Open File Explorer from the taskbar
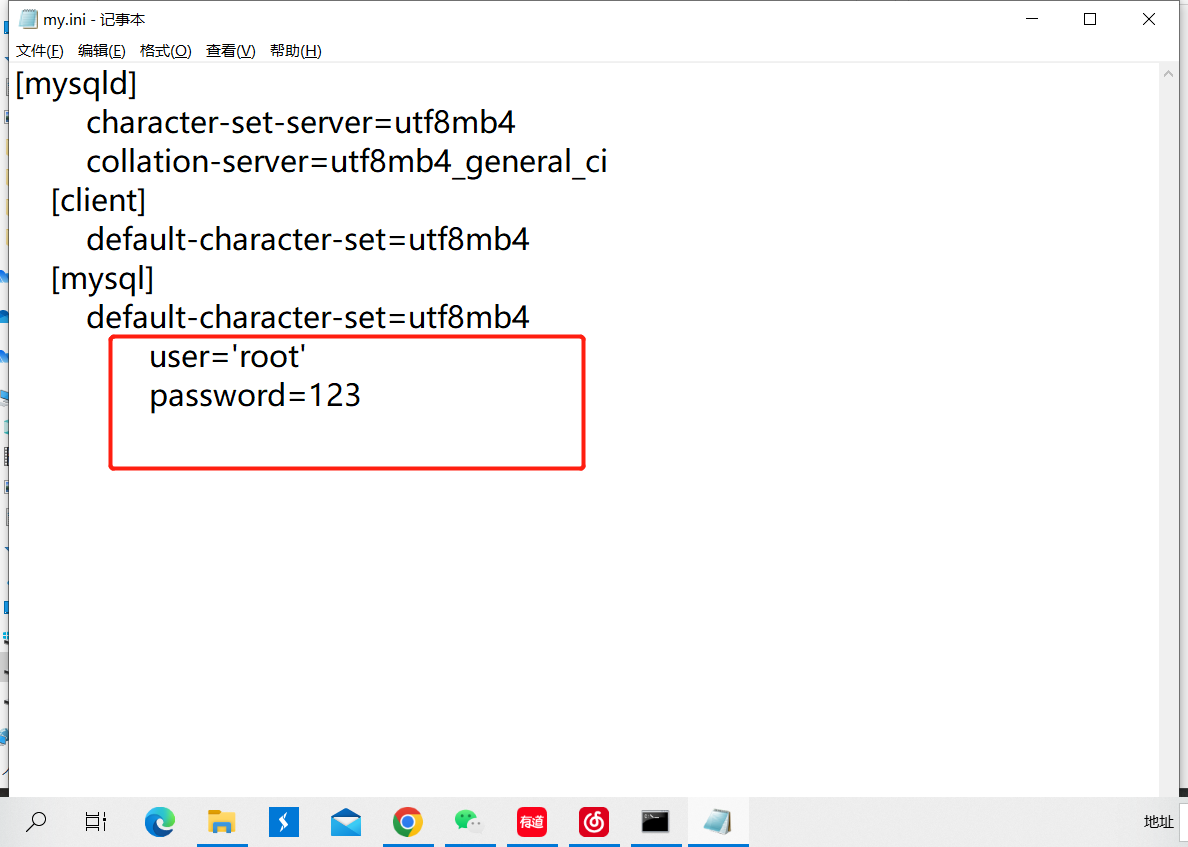Viewport: 1188px width, 847px height. coord(221,822)
